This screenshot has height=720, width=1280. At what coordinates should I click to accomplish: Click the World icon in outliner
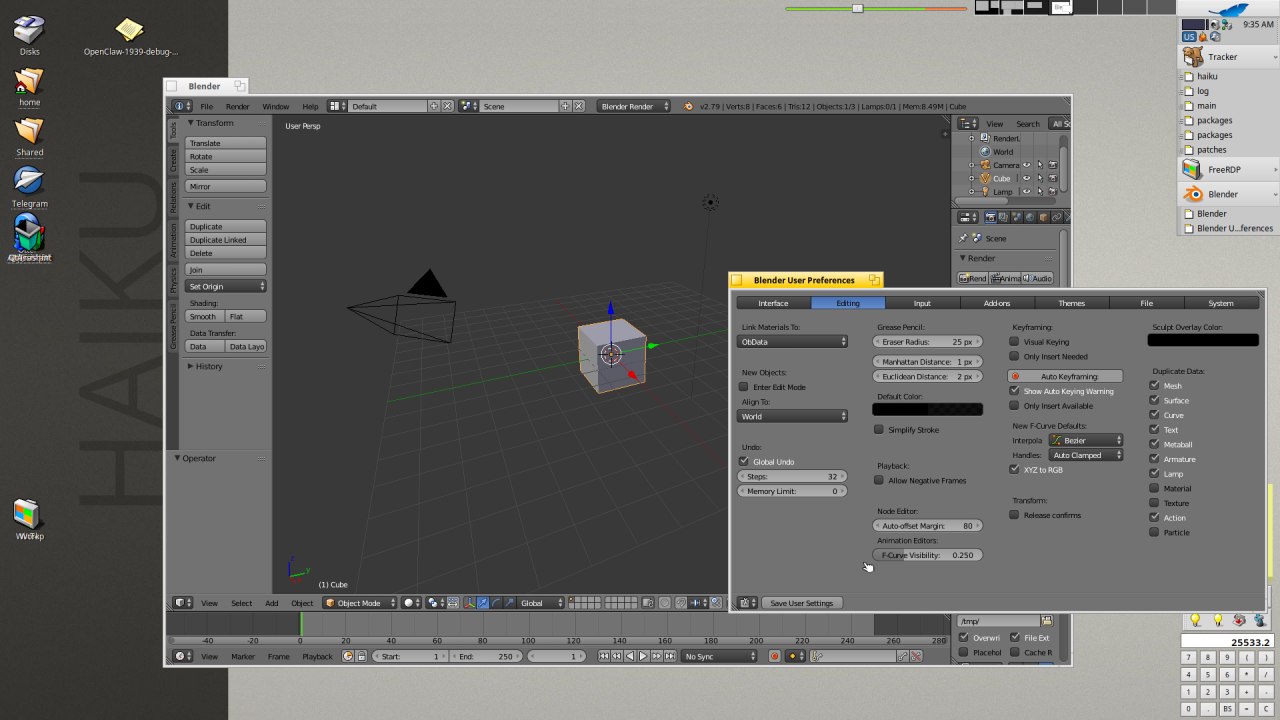coord(985,152)
